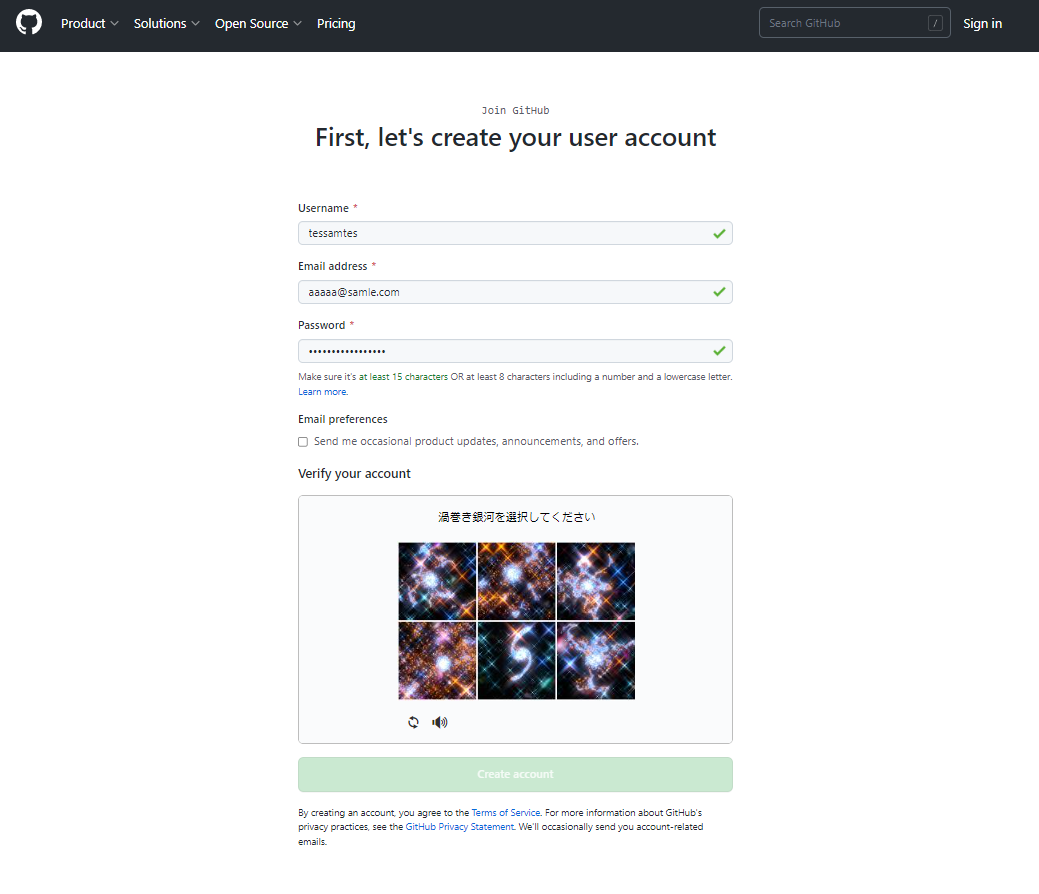The width and height of the screenshot is (1039, 894).
Task: Select the S-shaped spiral galaxy image
Action: click(x=516, y=660)
